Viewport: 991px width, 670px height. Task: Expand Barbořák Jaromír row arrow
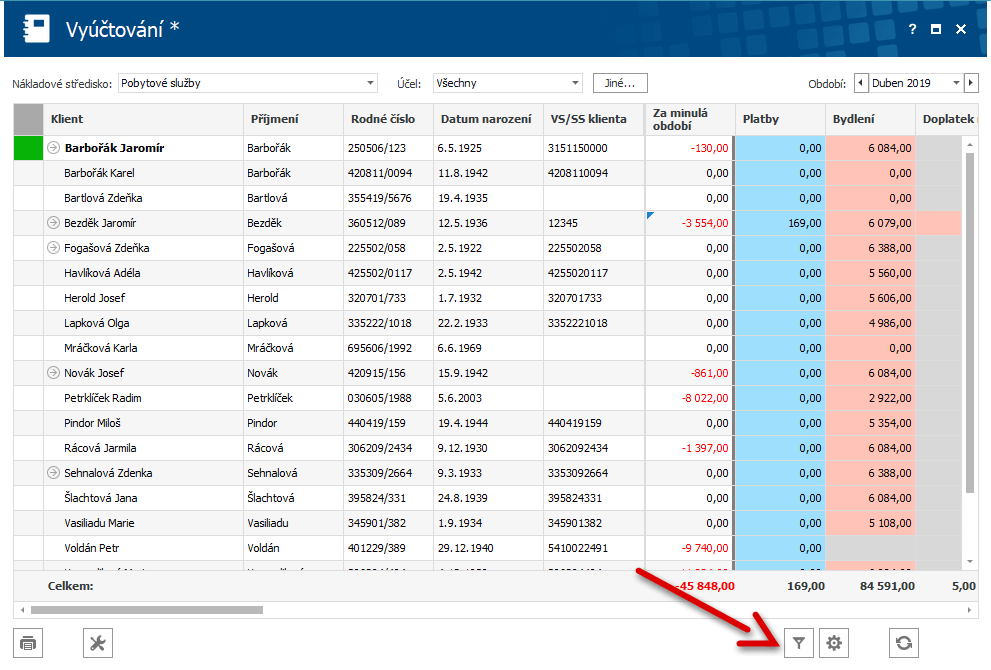point(54,148)
